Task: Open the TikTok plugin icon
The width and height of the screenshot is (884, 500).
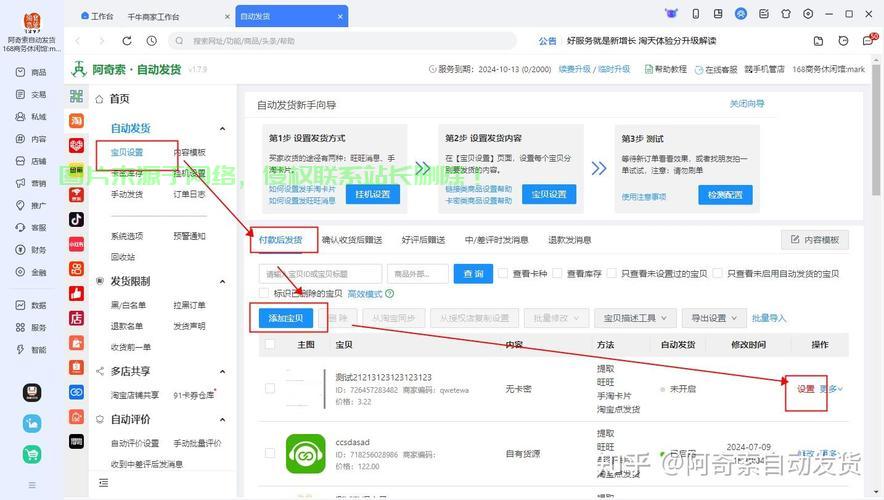Action: (x=77, y=219)
